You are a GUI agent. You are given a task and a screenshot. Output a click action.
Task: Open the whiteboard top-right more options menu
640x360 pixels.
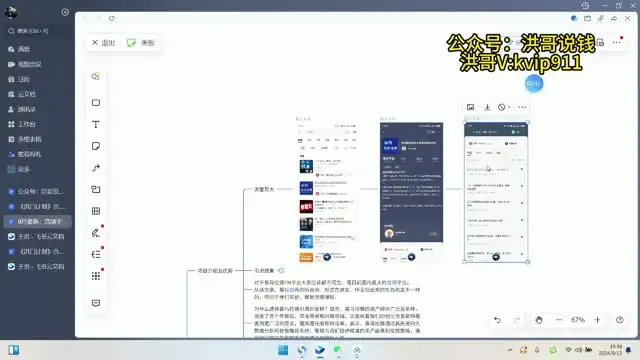click(x=617, y=42)
